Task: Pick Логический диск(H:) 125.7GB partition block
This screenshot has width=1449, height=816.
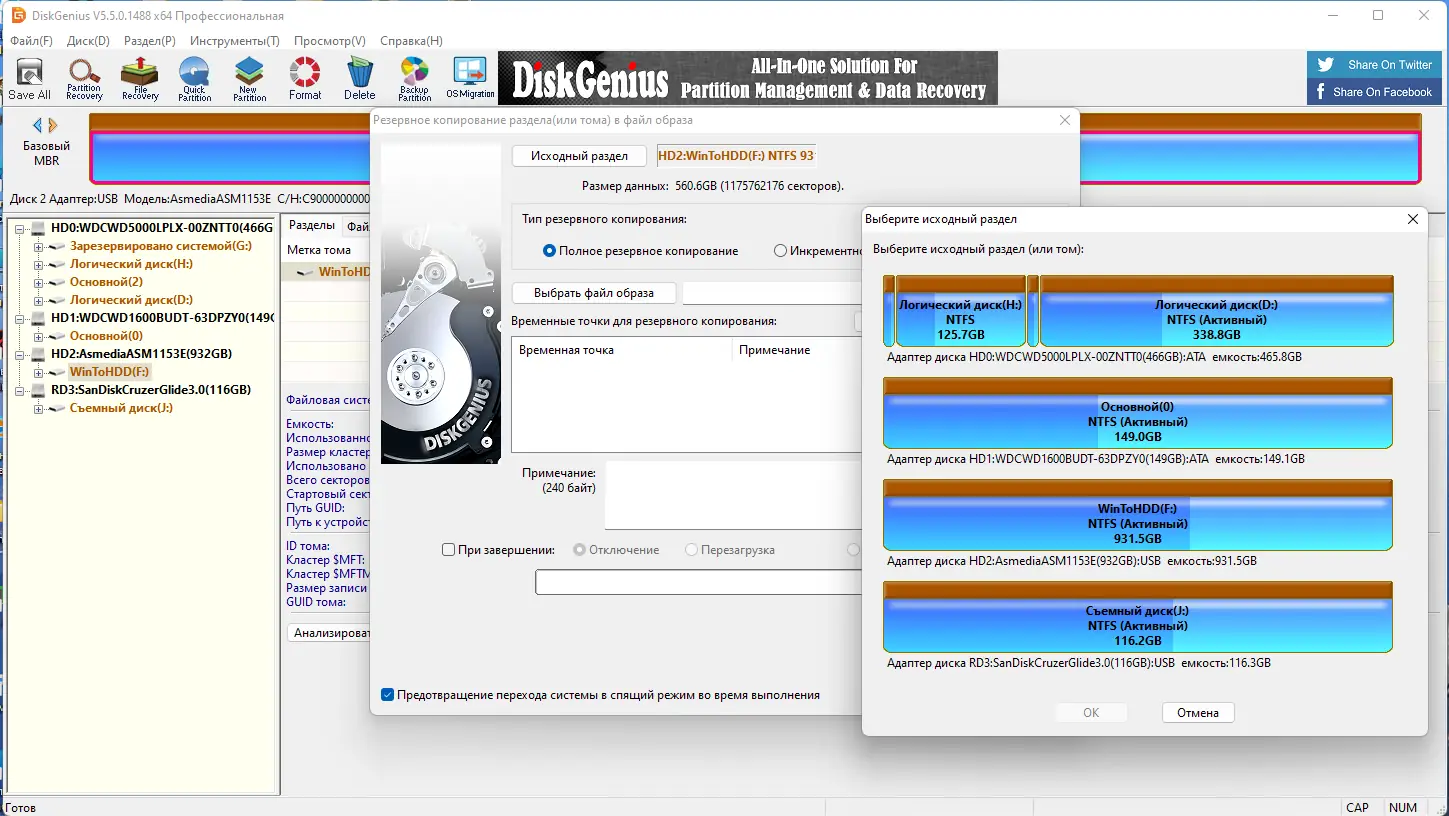Action: click(961, 312)
